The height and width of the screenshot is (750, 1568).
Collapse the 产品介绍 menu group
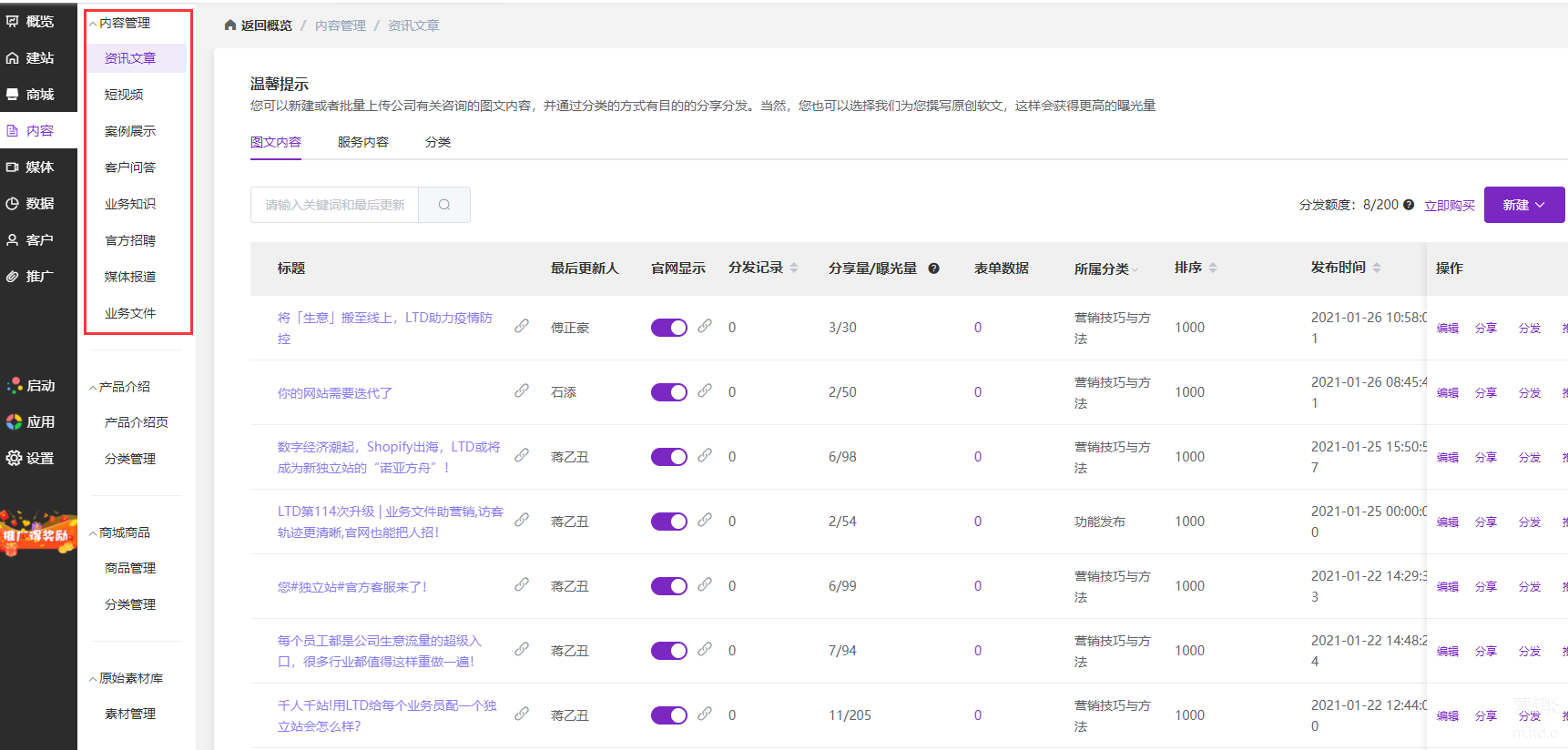coord(124,387)
